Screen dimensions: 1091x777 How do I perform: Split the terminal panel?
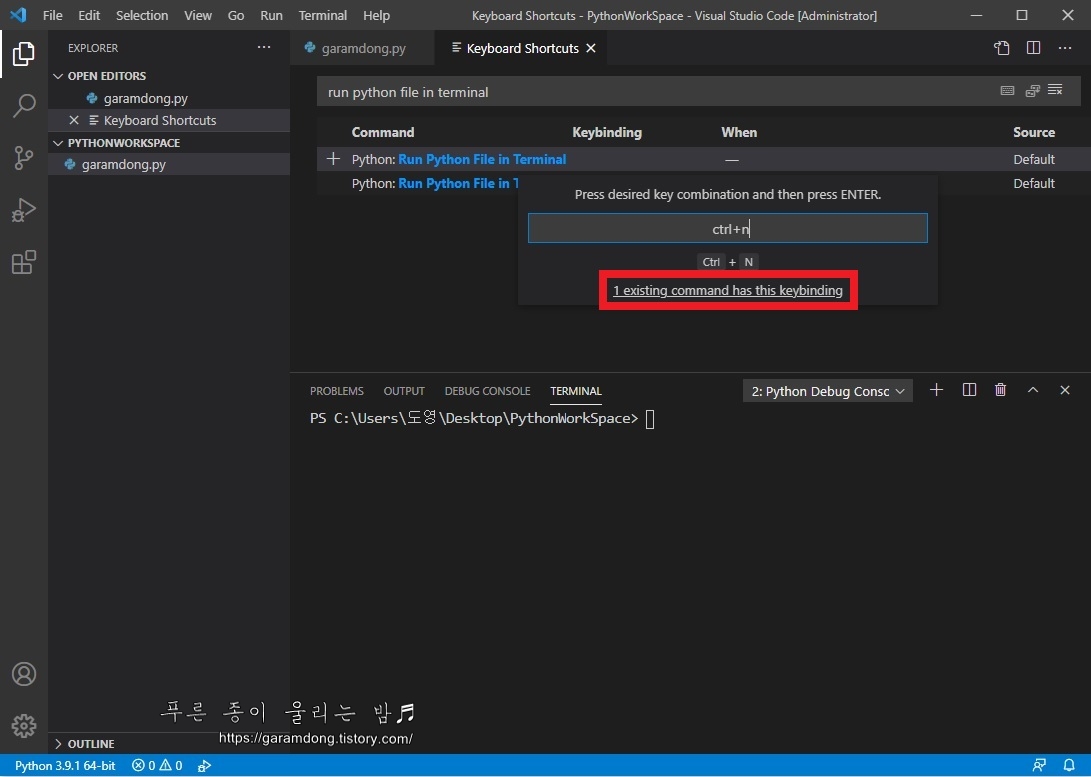[x=969, y=390]
